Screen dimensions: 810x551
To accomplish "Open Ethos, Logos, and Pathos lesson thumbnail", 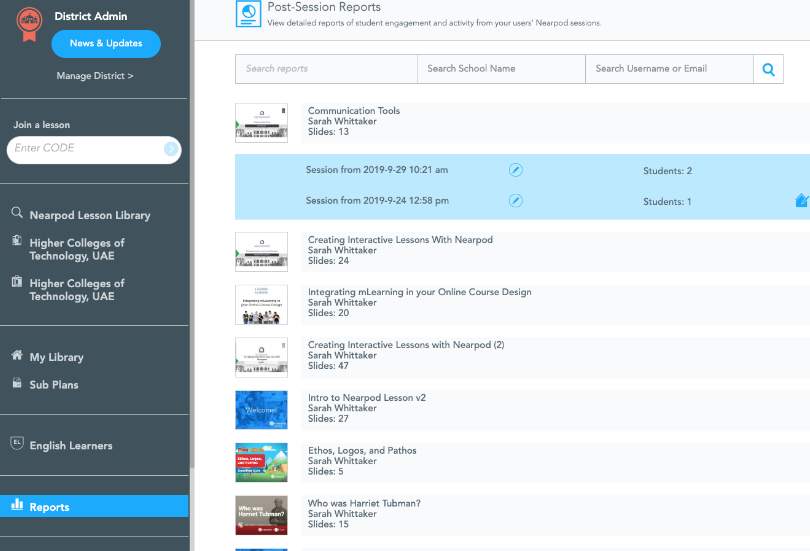I will click(261, 462).
